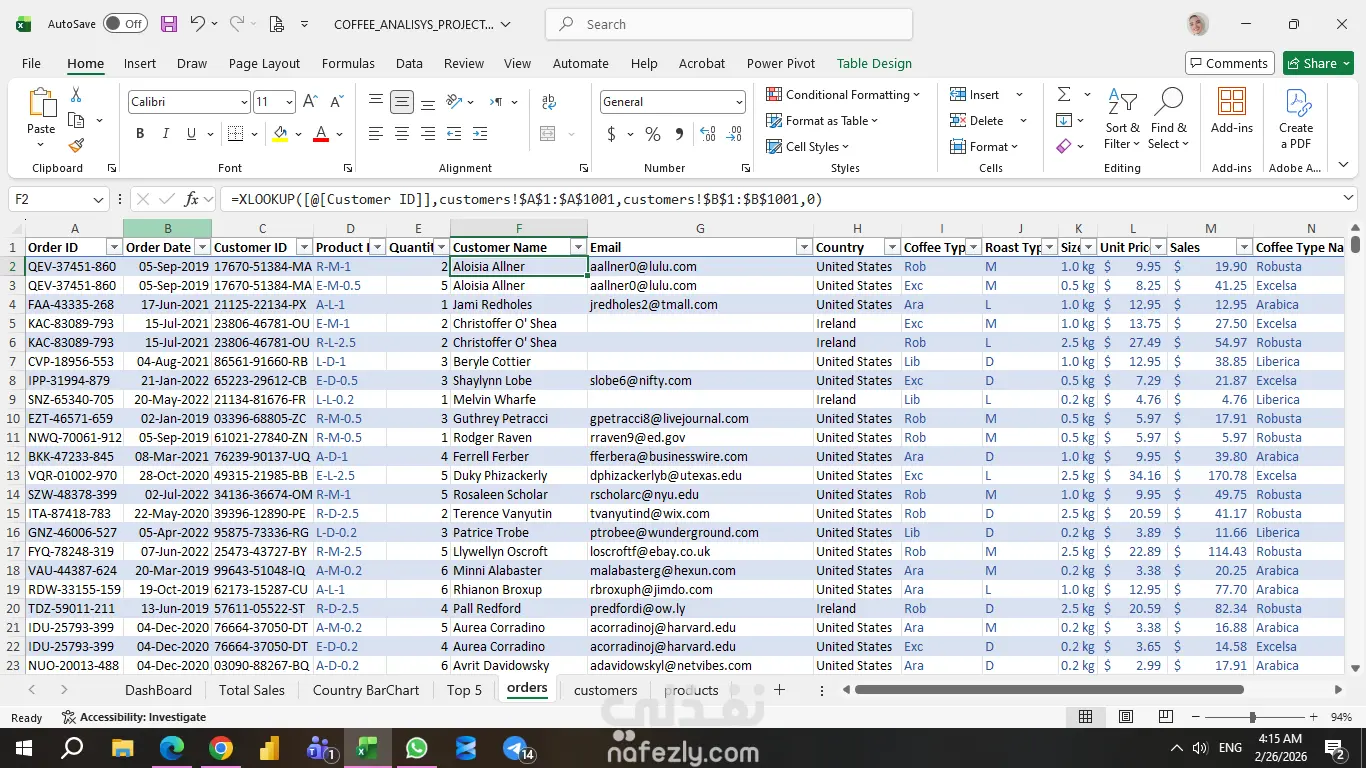This screenshot has width=1366, height=768.
Task: Click the Format Painter brush icon
Action: coord(76,146)
